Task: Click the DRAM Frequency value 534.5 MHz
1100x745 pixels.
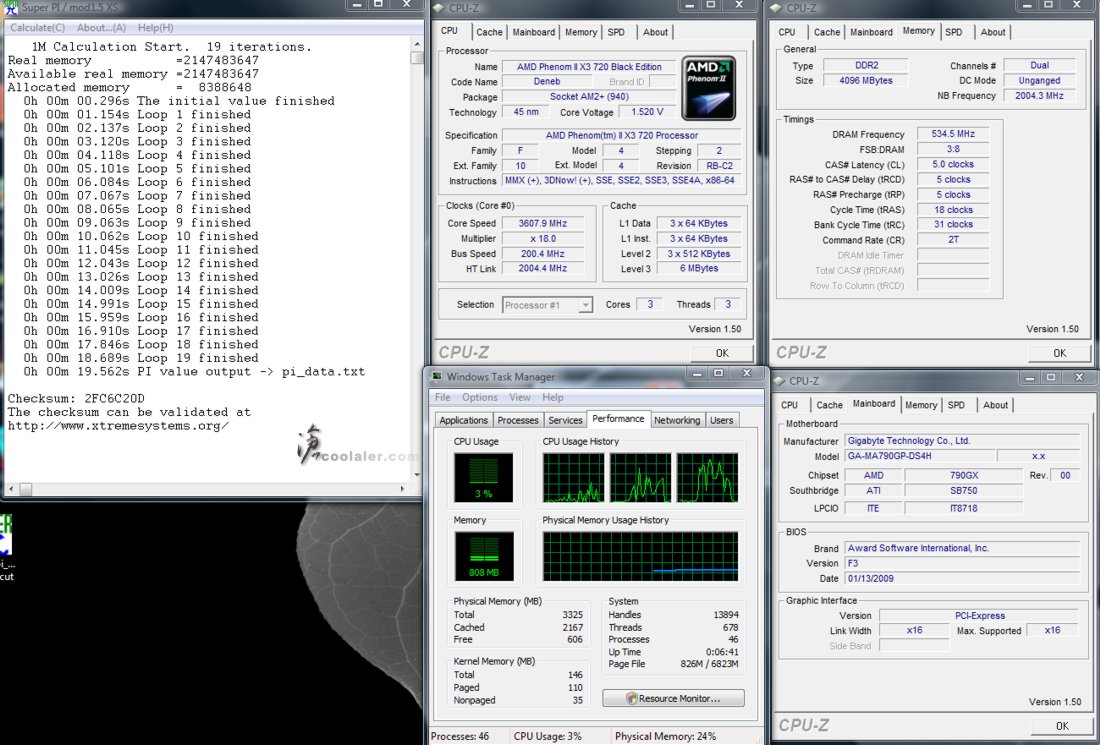Action: tap(953, 134)
